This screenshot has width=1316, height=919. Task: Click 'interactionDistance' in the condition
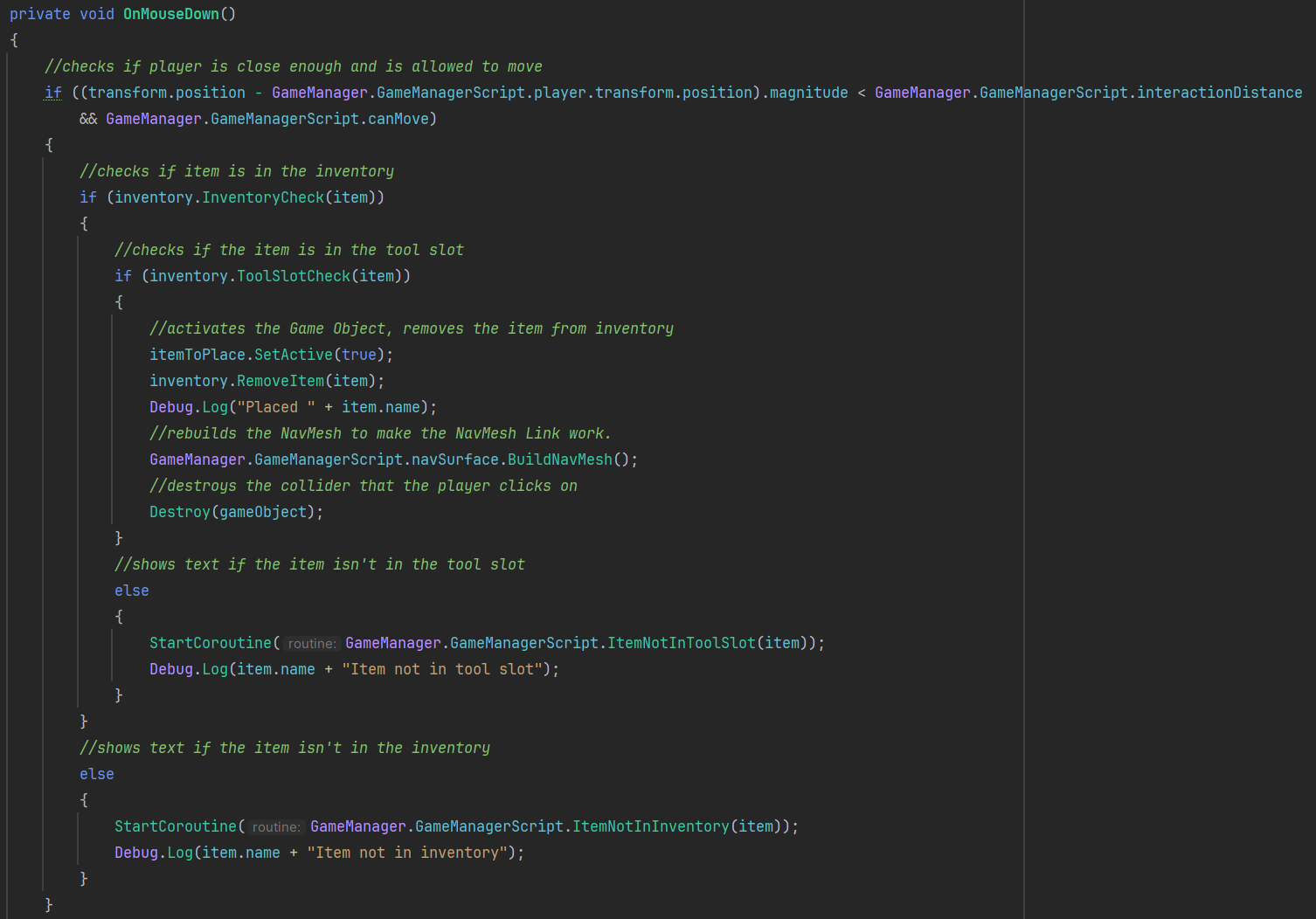point(1220,93)
